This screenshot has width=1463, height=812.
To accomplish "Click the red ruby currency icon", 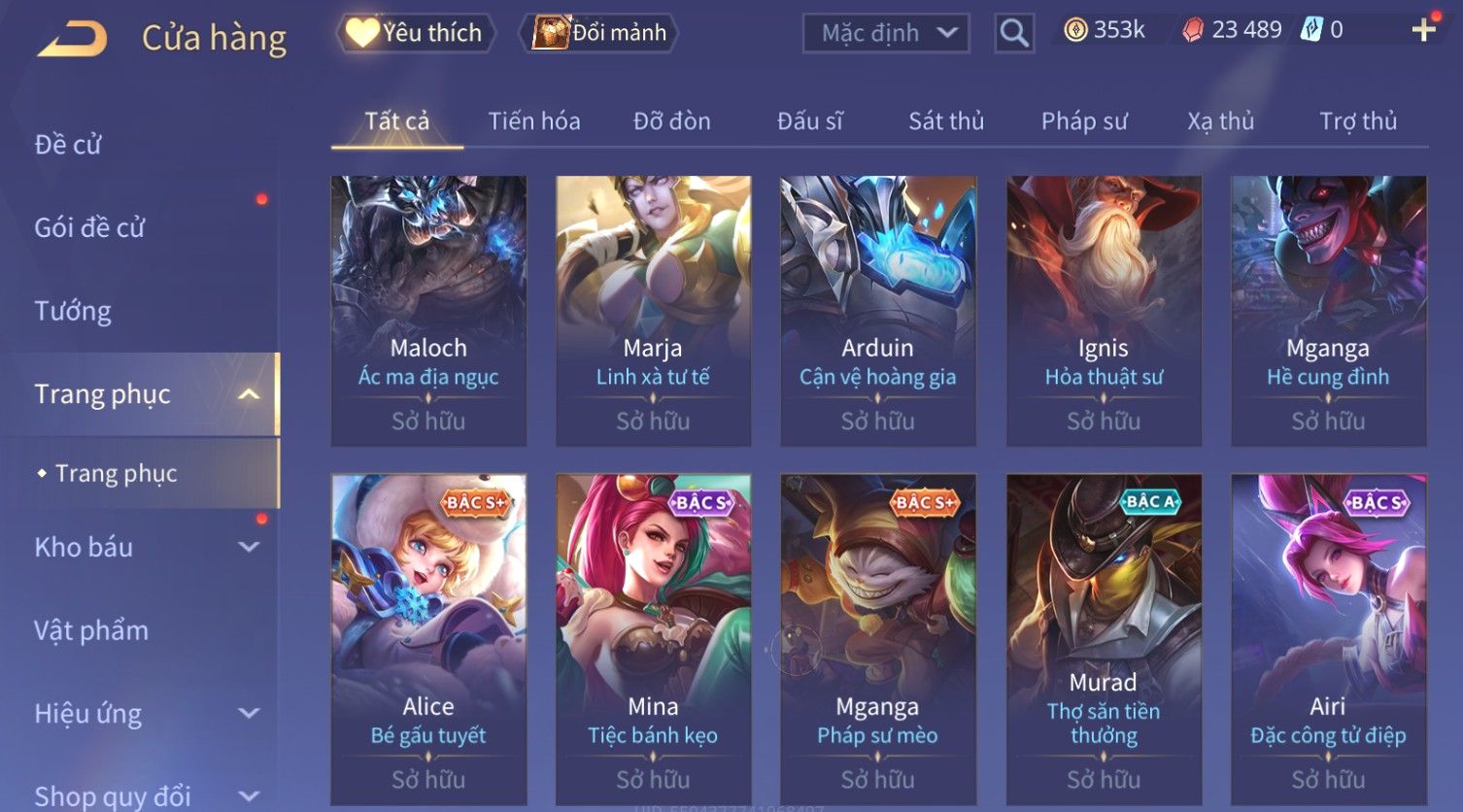I will [1193, 31].
